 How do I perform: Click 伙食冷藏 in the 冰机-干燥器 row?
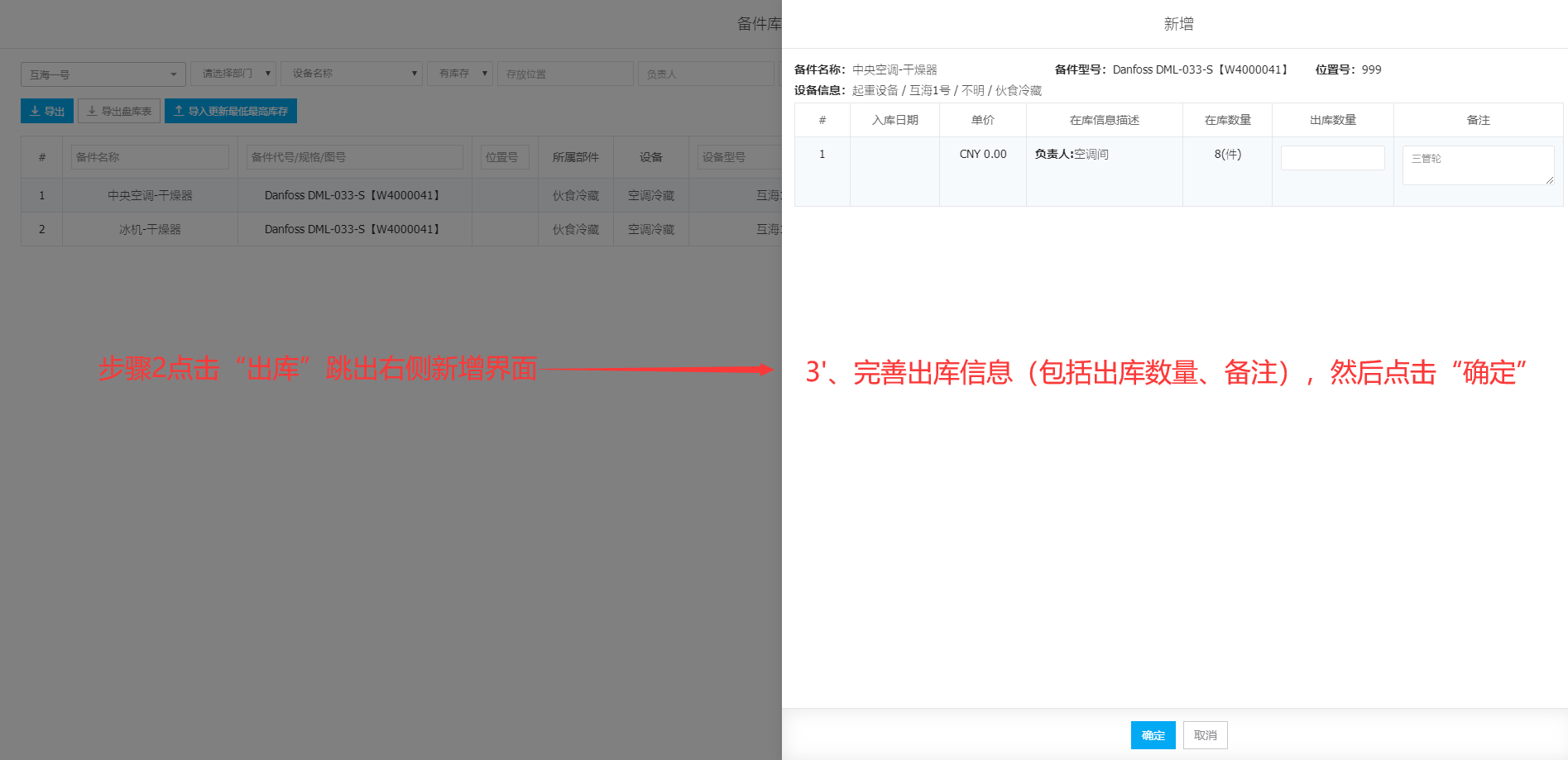coord(576,229)
